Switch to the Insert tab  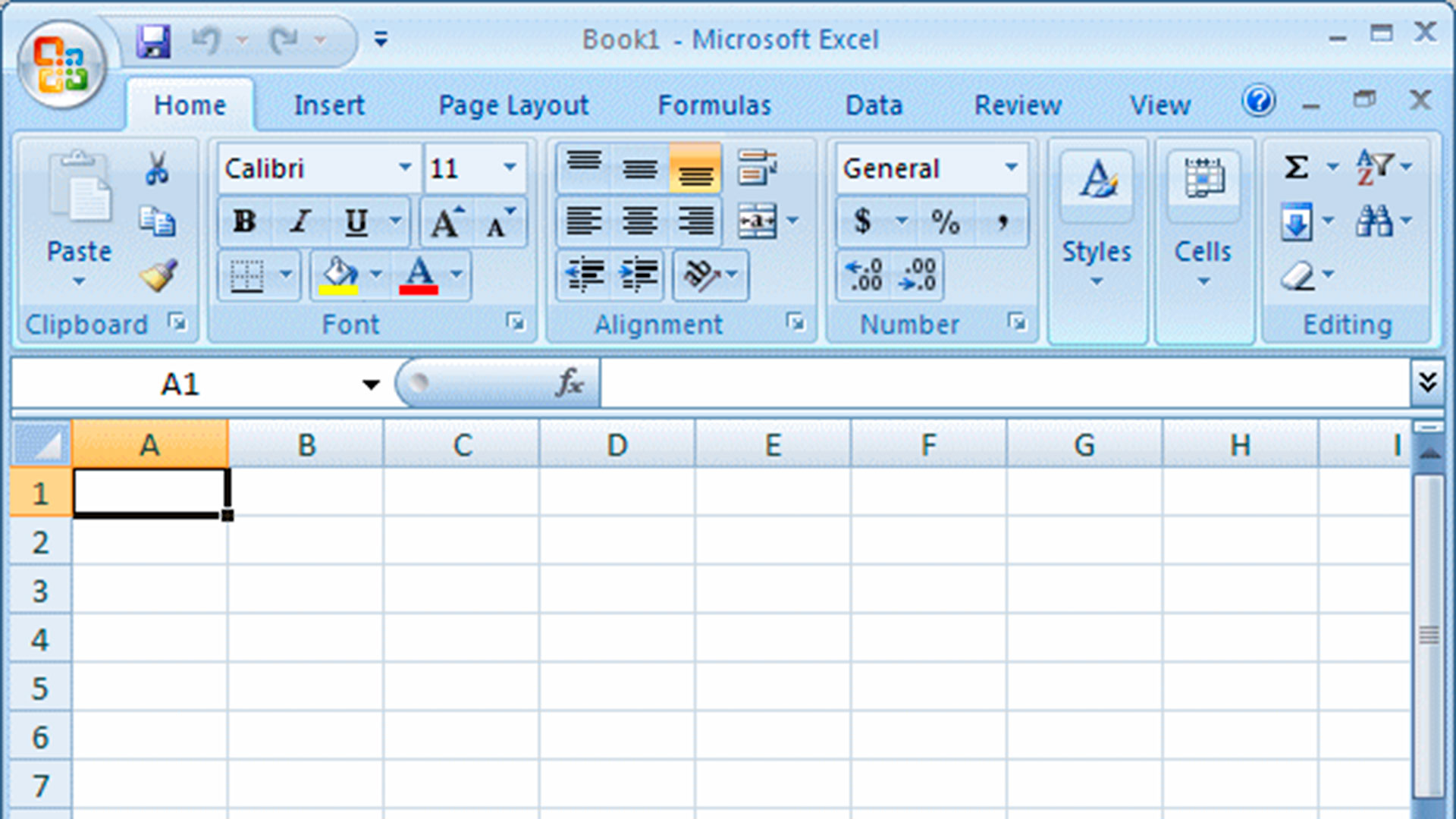(x=328, y=105)
